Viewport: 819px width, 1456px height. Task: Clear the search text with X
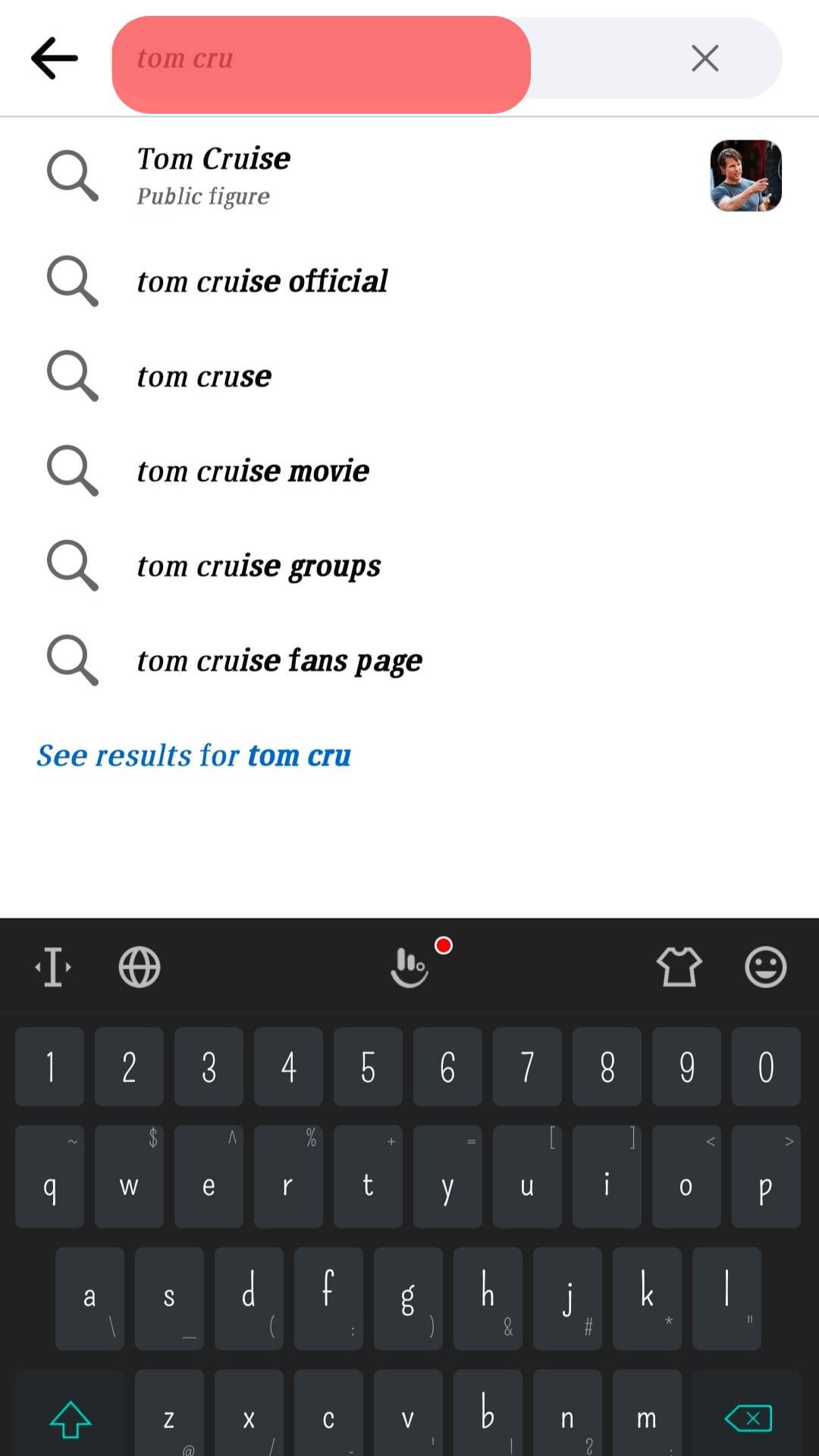coord(704,58)
